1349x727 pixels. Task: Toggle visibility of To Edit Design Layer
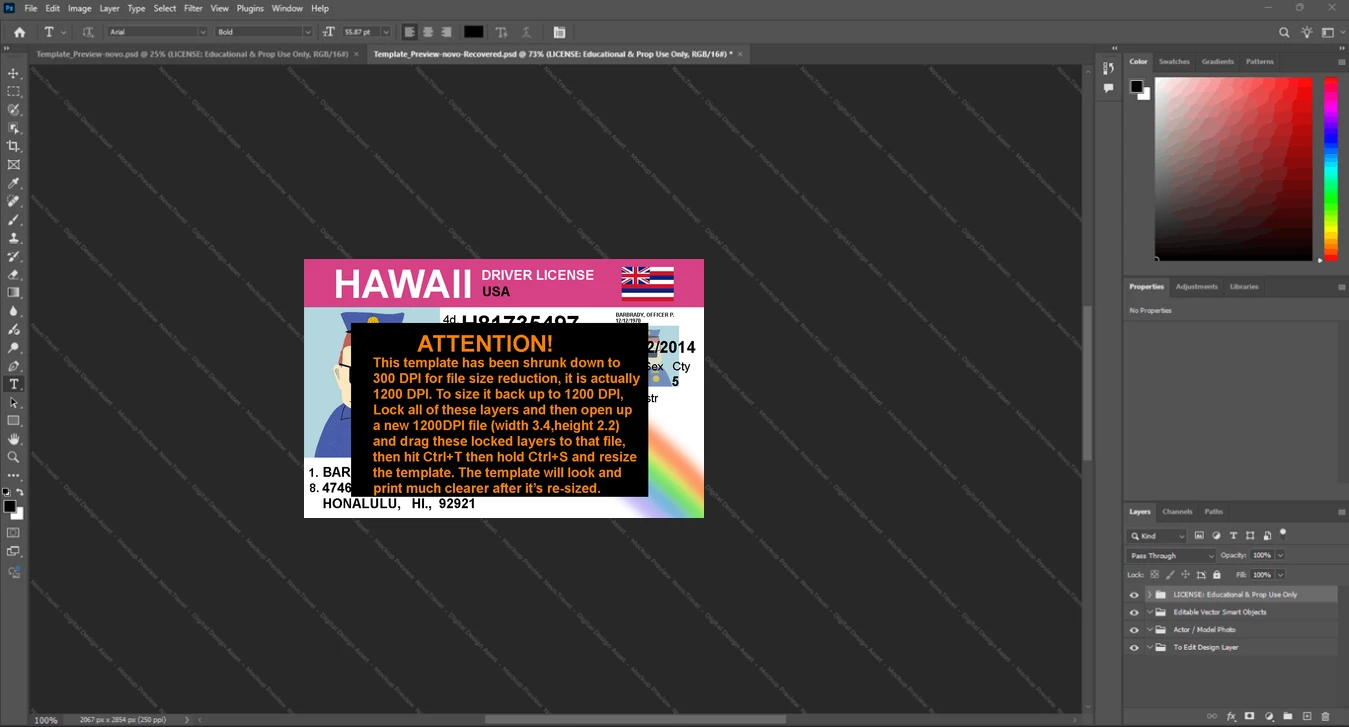tap(1134, 648)
